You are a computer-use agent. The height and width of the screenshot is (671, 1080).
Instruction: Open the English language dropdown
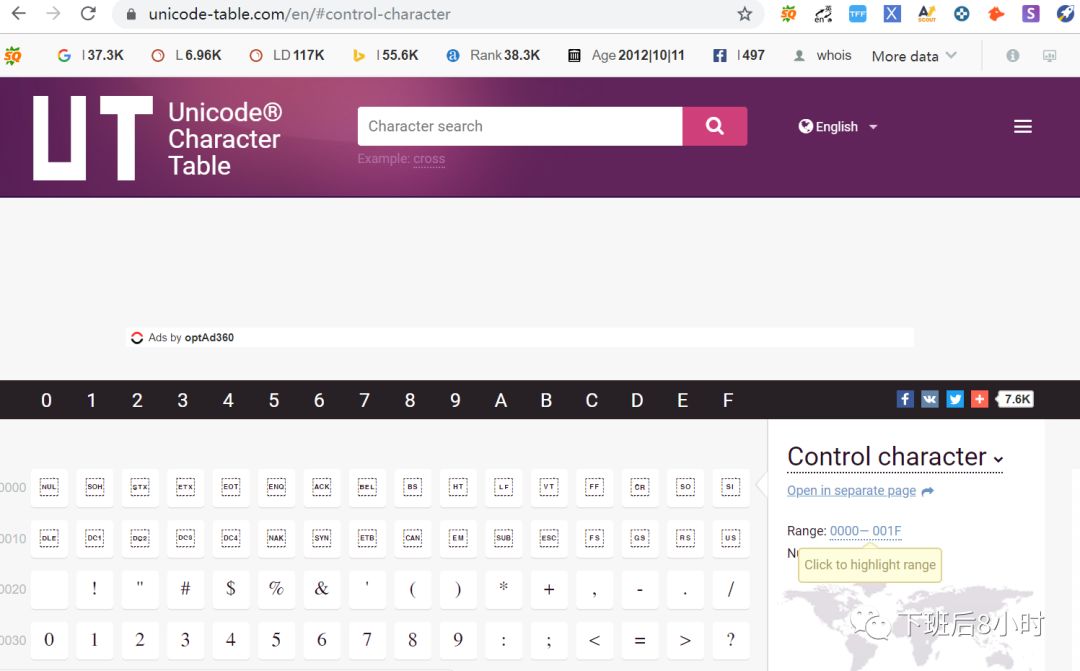coord(838,127)
